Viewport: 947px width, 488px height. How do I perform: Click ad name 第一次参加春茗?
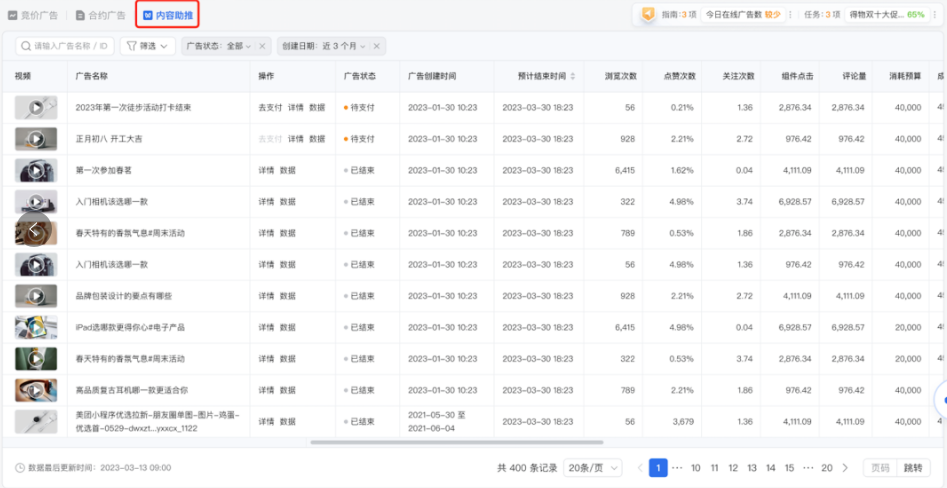104,170
